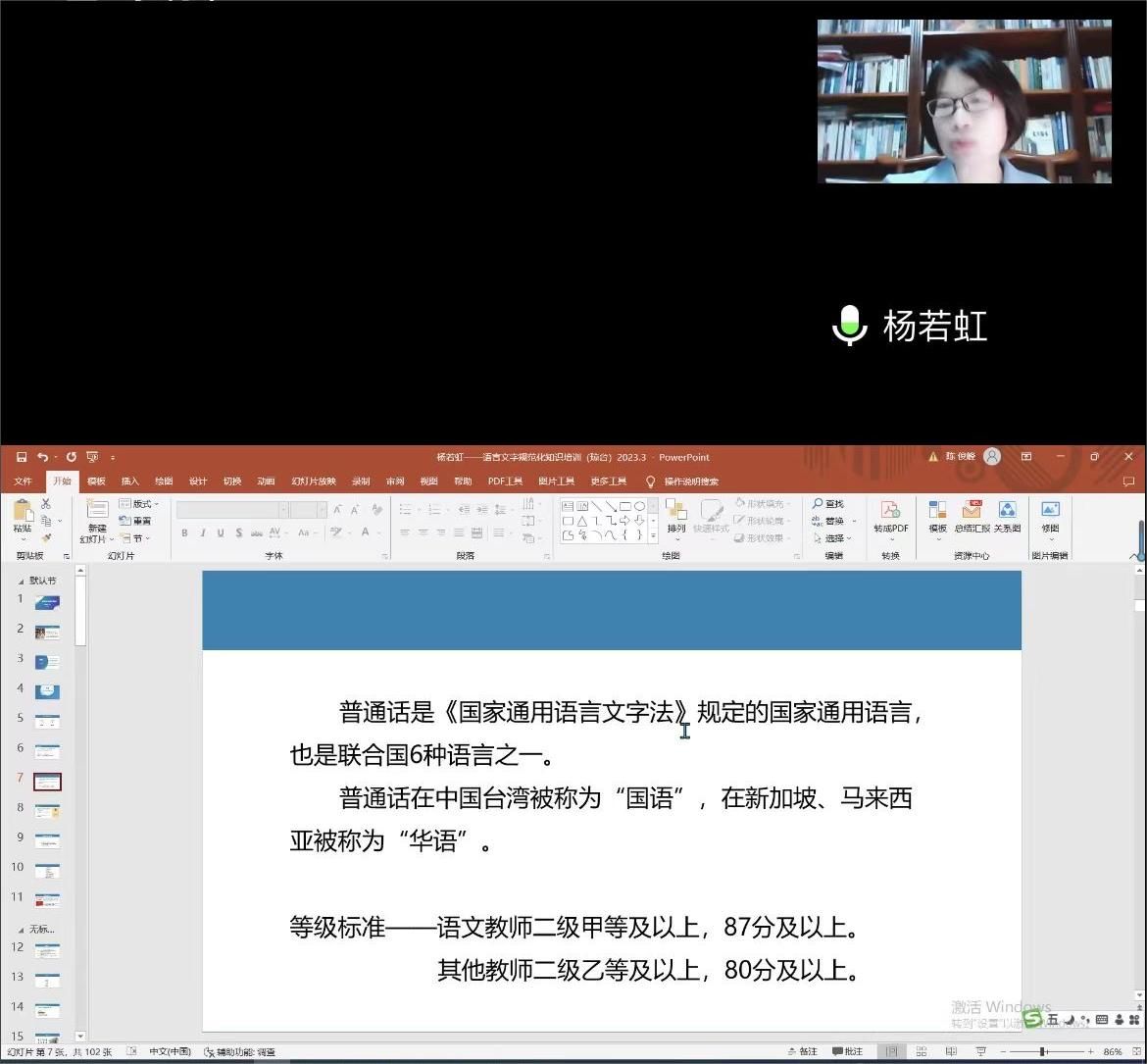Click the Save icon in quick access toolbar
Image resolution: width=1147 pixels, height=1064 pixels.
point(22,457)
